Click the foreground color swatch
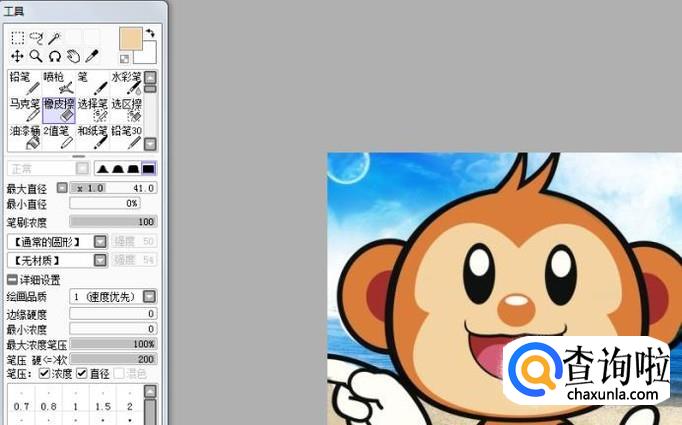The image size is (682, 425). (130, 38)
